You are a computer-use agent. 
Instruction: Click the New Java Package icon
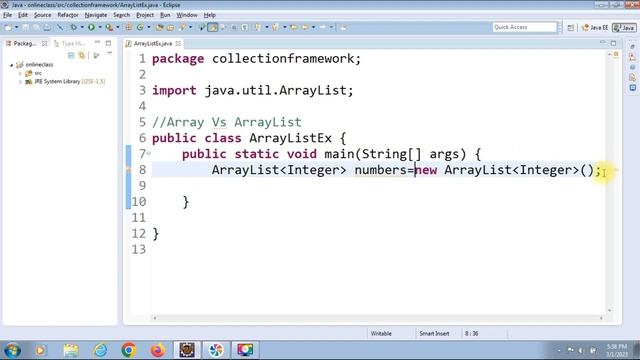pos(129,27)
